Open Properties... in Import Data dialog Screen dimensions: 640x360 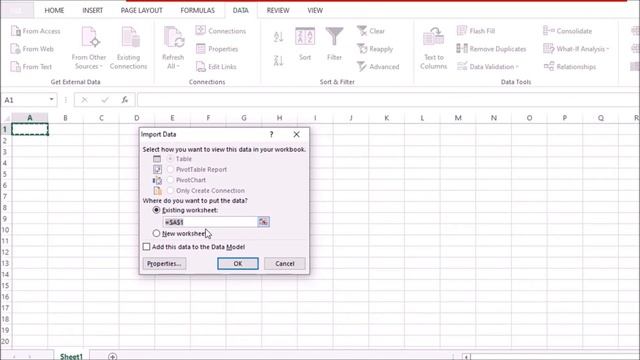point(164,264)
